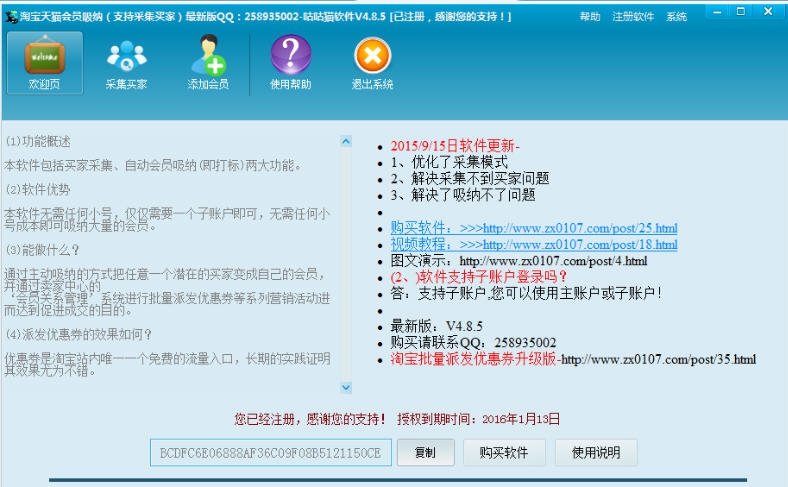Open the 欢迎页 welcome page icon
This screenshot has width=788, height=487.
pos(45,63)
